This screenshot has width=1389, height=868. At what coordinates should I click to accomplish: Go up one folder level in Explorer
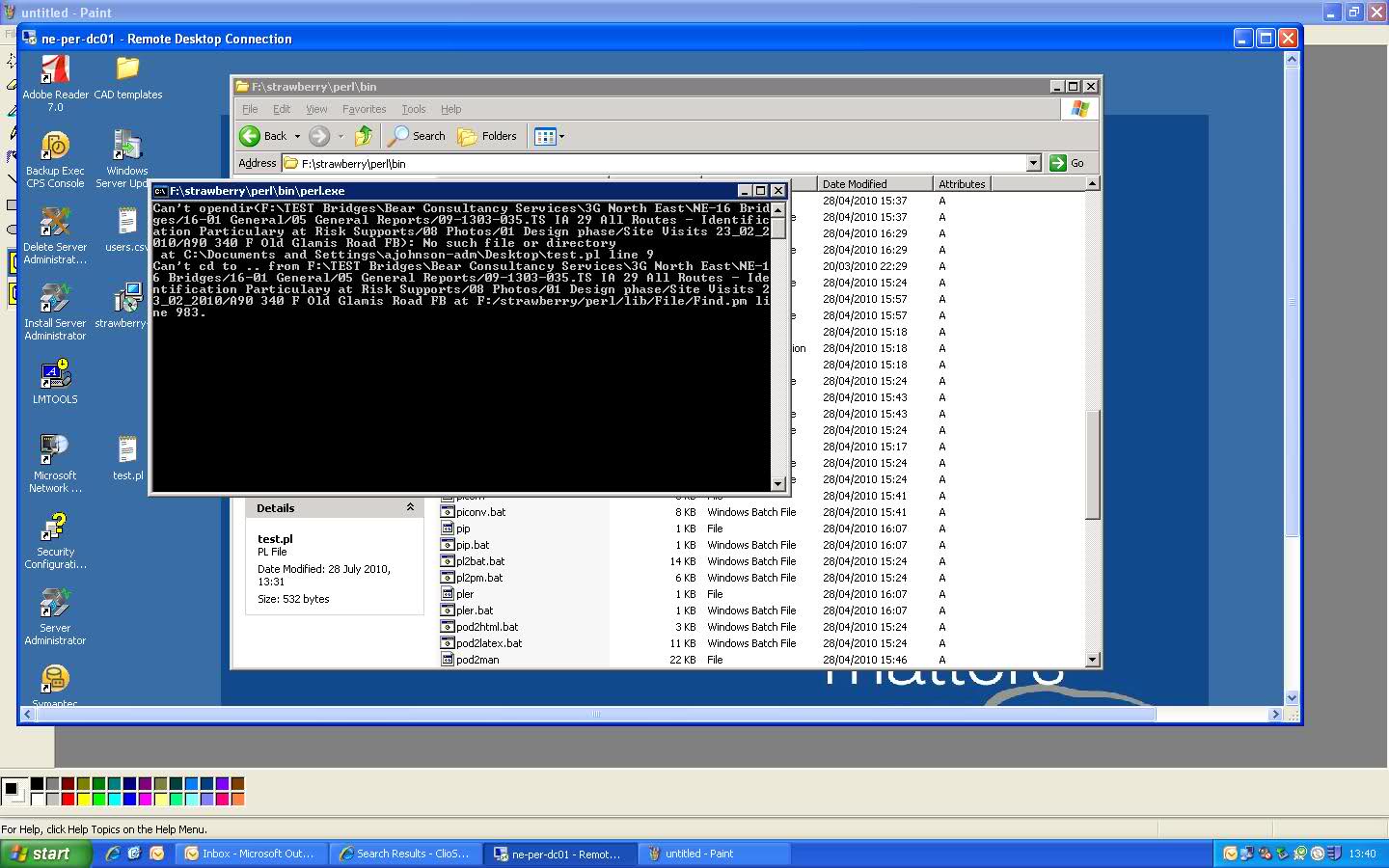364,136
